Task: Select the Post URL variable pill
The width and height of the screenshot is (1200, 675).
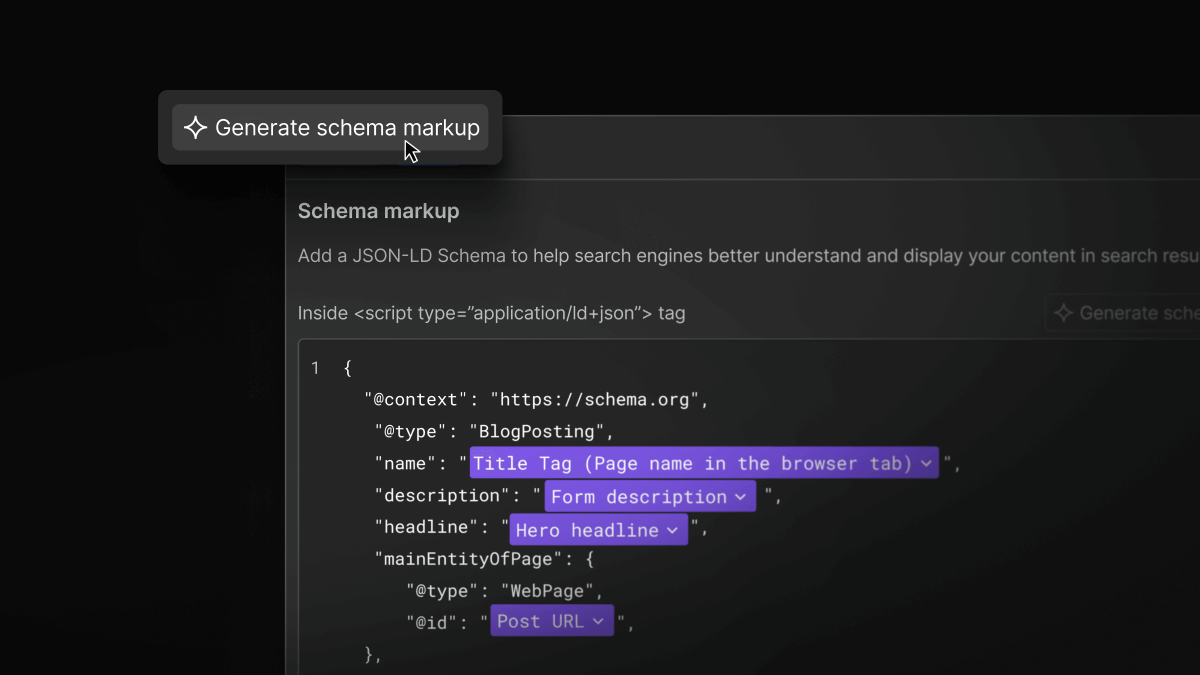Action: [x=540, y=620]
